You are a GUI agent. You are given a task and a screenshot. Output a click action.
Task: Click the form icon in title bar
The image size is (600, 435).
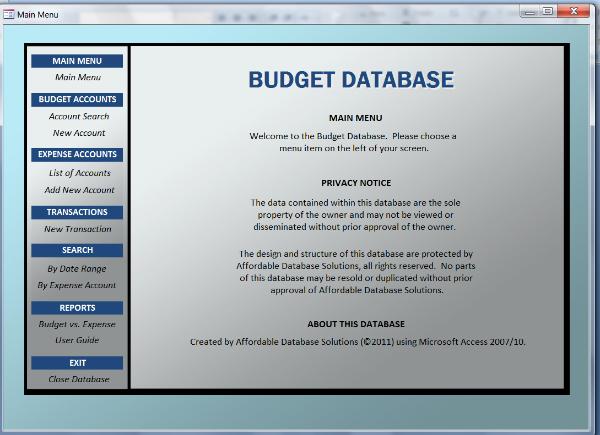[x=10, y=15]
